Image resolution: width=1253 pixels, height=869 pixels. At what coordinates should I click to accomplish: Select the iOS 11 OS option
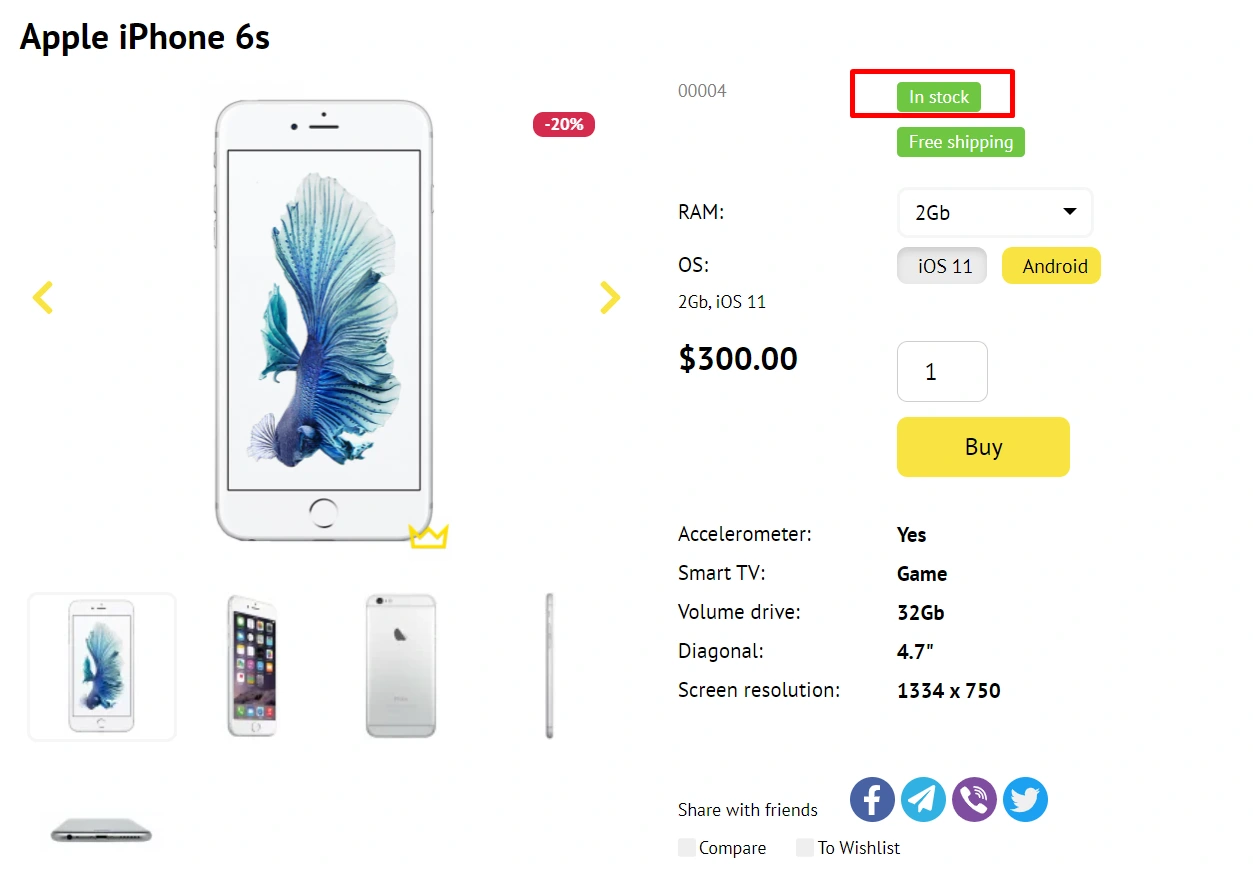point(942,266)
